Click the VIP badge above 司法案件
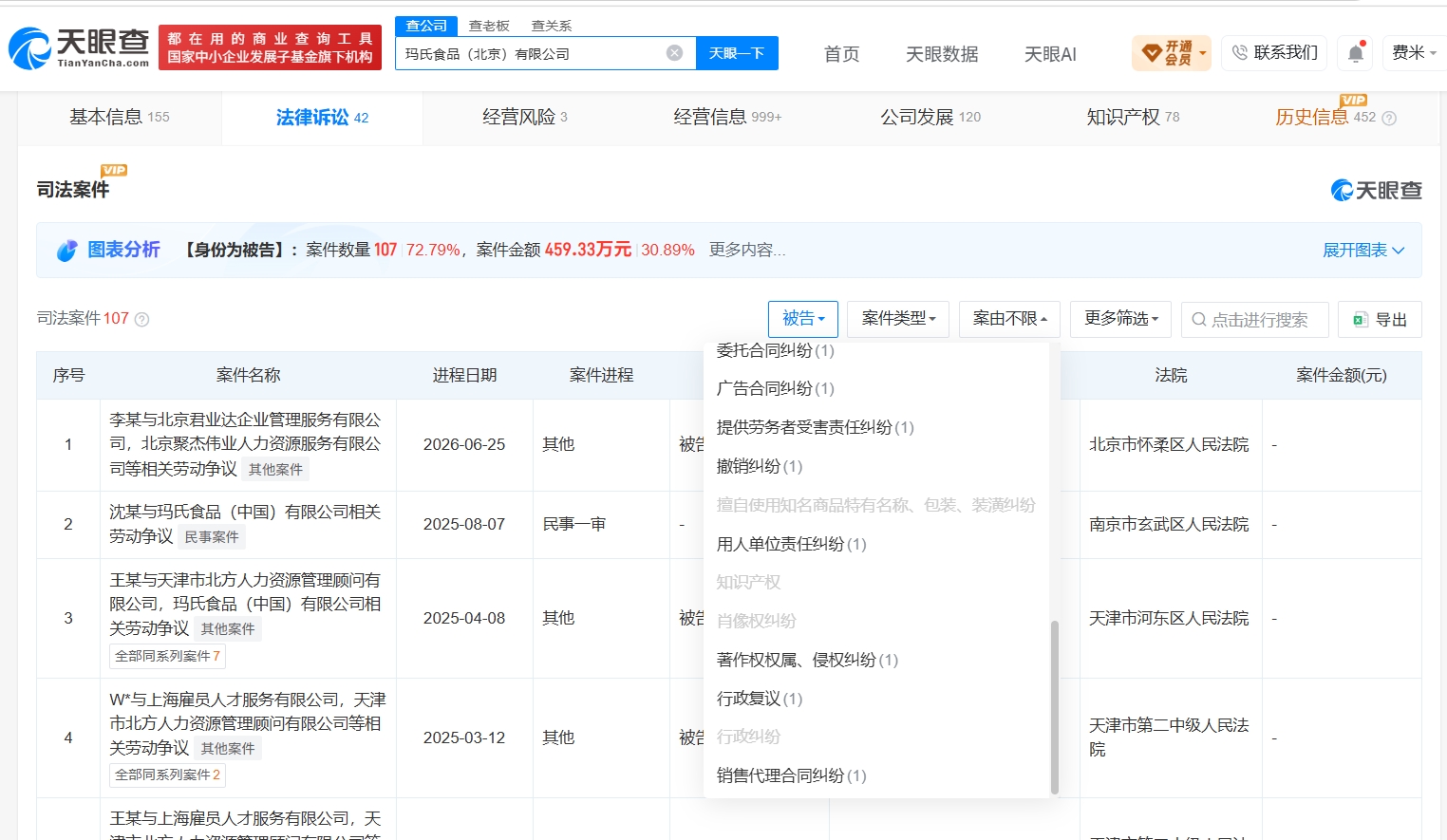Image resolution: width=1447 pixels, height=840 pixels. pyautogui.click(x=114, y=170)
